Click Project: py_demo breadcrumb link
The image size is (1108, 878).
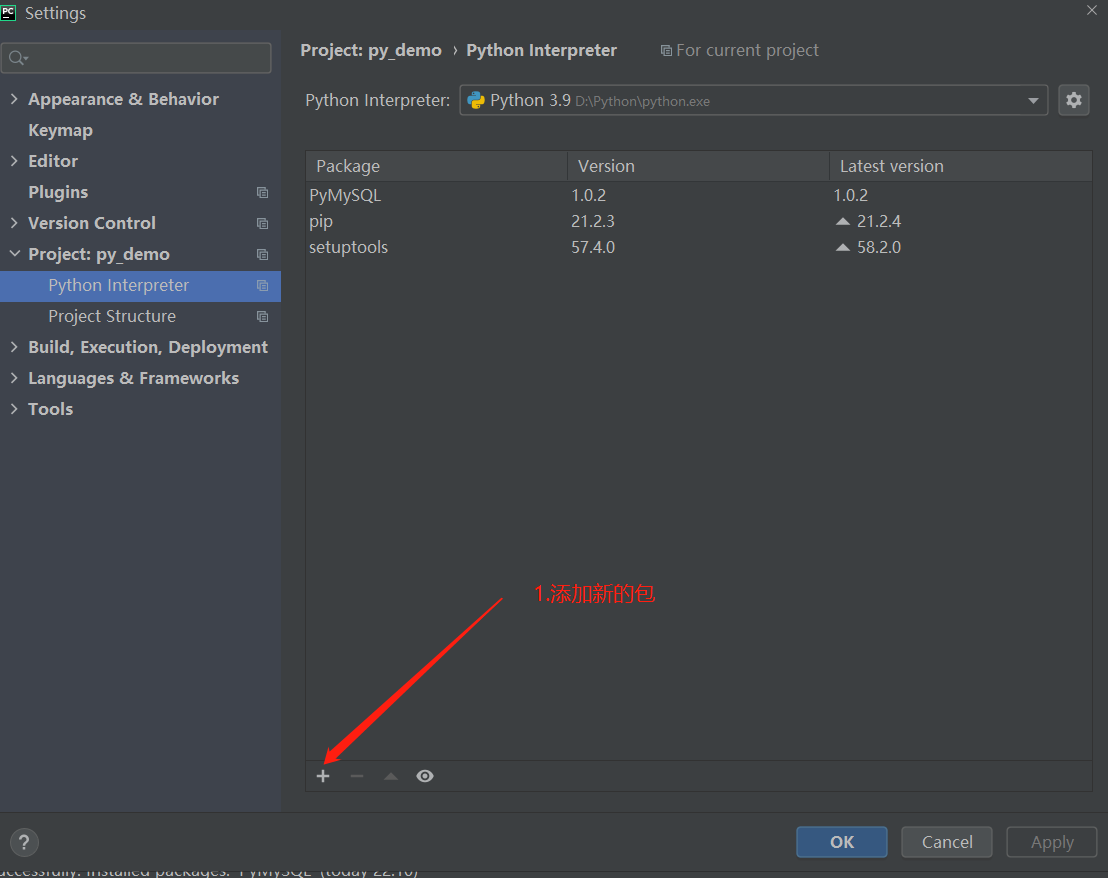[x=370, y=50]
